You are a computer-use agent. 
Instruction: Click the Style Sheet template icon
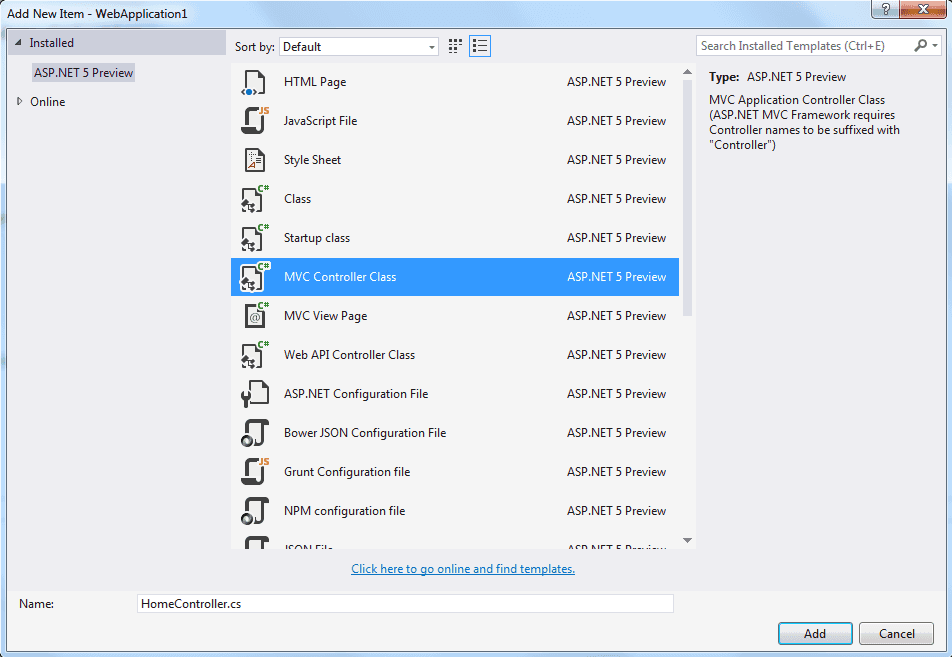point(255,160)
